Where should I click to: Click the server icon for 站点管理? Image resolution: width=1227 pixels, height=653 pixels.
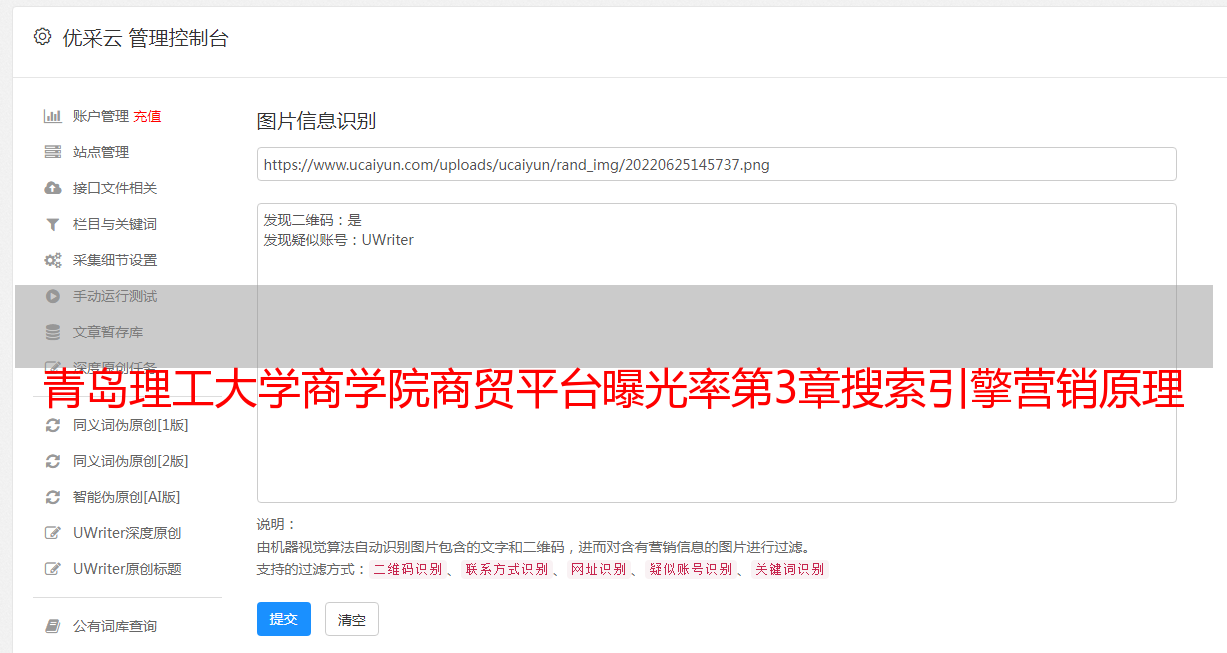[x=52, y=152]
